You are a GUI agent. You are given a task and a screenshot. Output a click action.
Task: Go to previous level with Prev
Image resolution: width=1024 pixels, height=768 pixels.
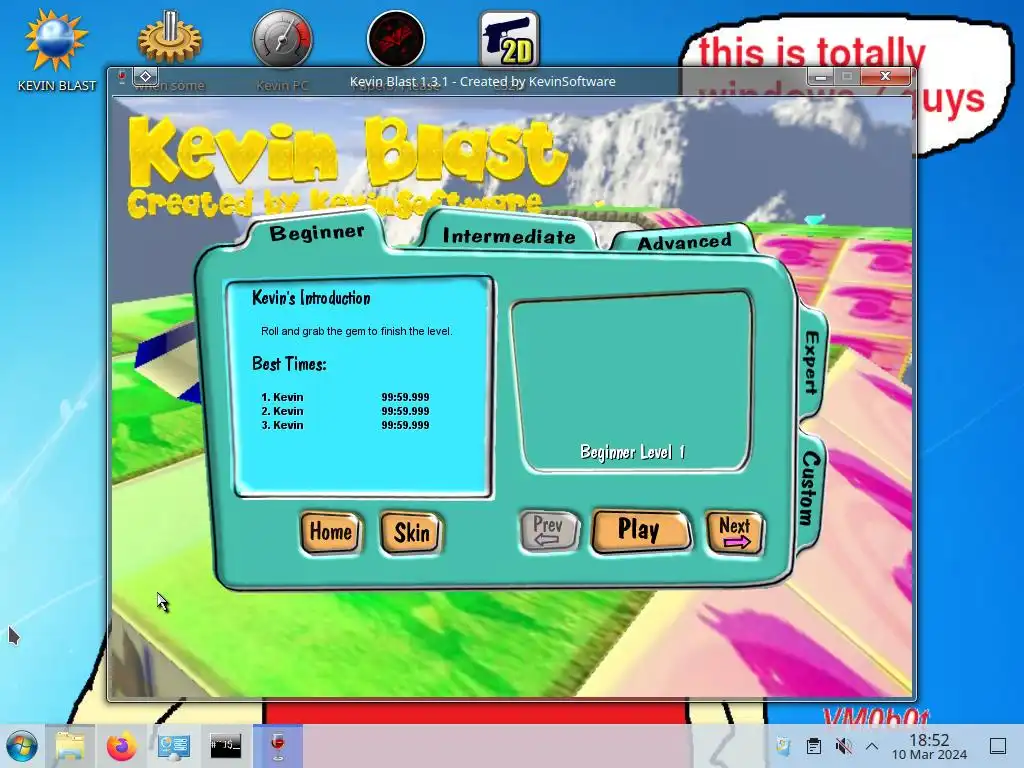549,531
